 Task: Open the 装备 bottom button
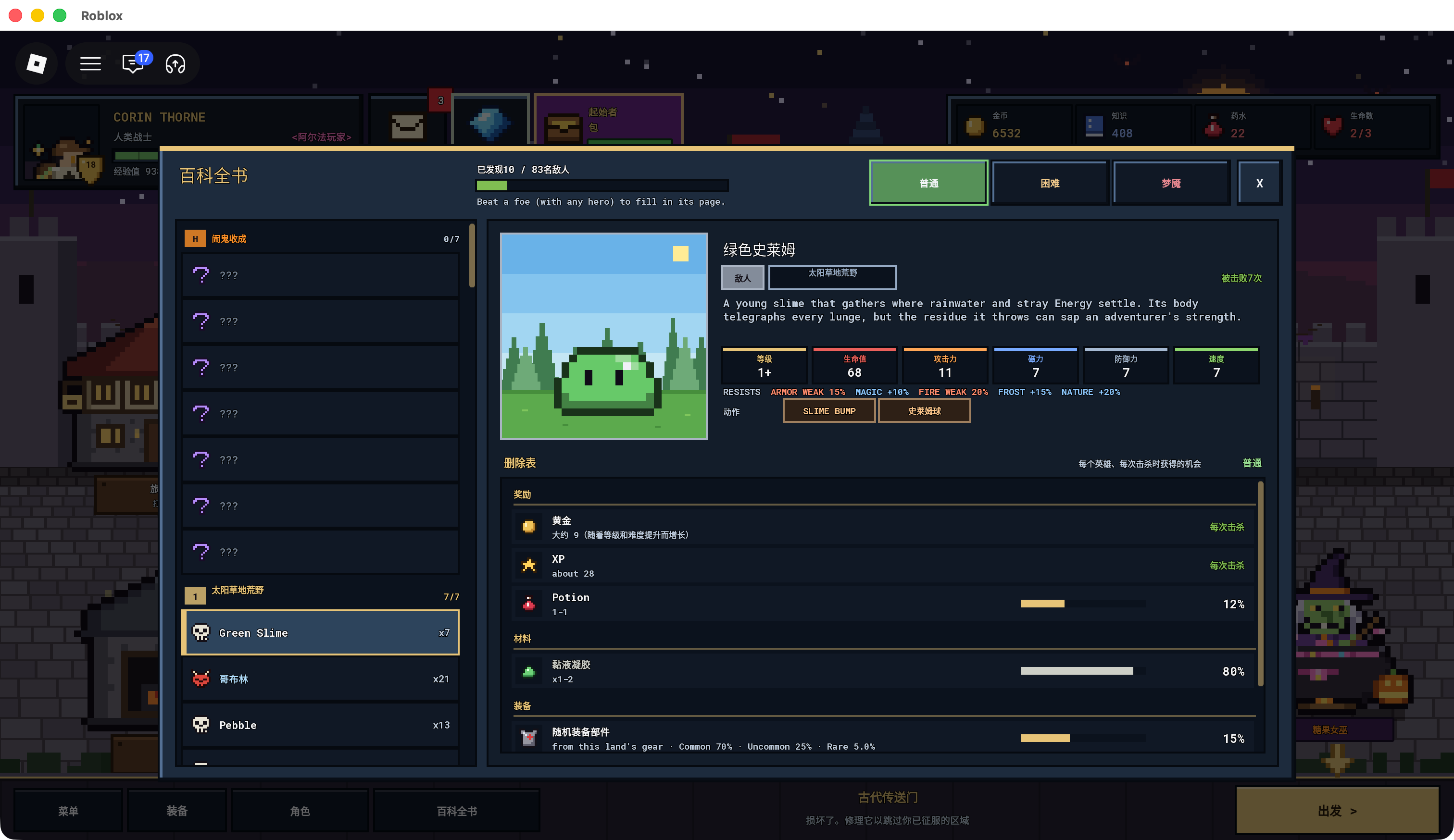tap(176, 811)
